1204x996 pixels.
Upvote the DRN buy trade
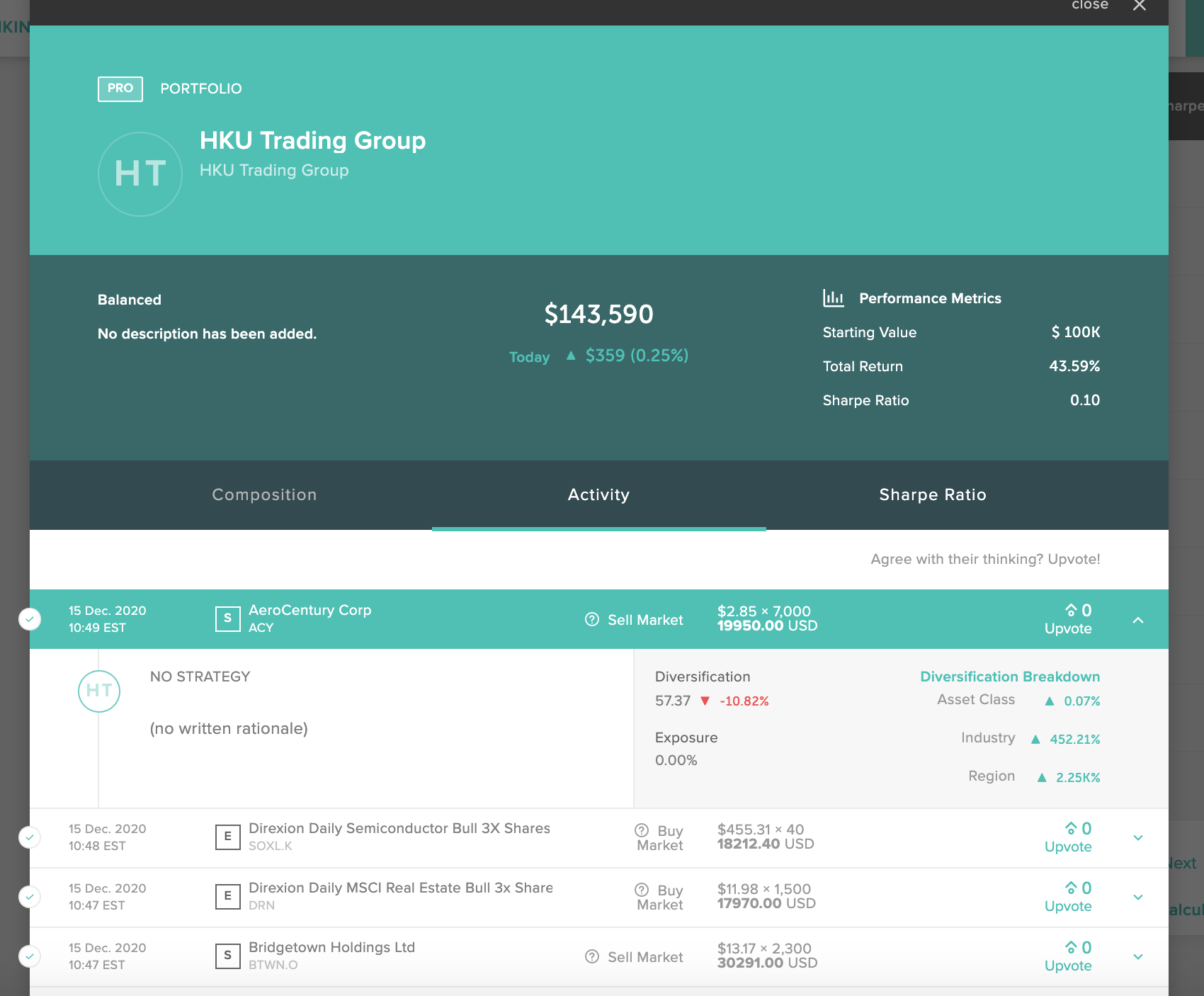tap(1068, 897)
